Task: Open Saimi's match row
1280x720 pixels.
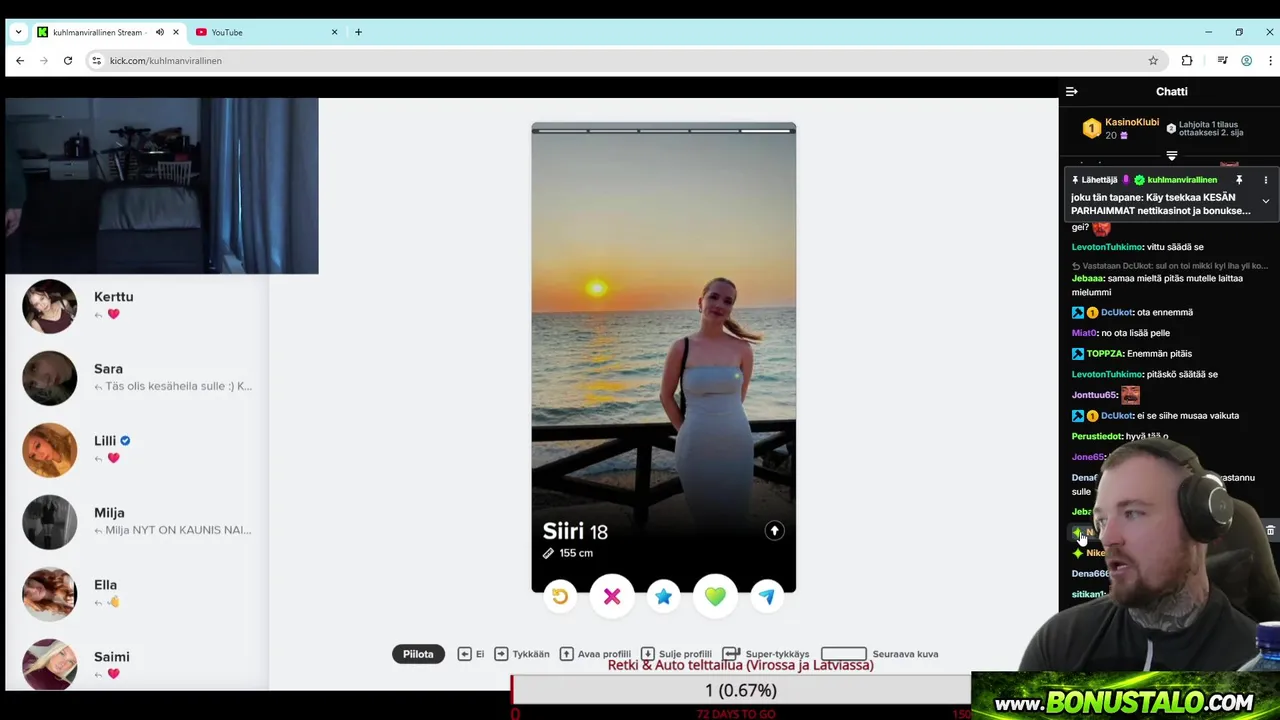Action: point(137,663)
